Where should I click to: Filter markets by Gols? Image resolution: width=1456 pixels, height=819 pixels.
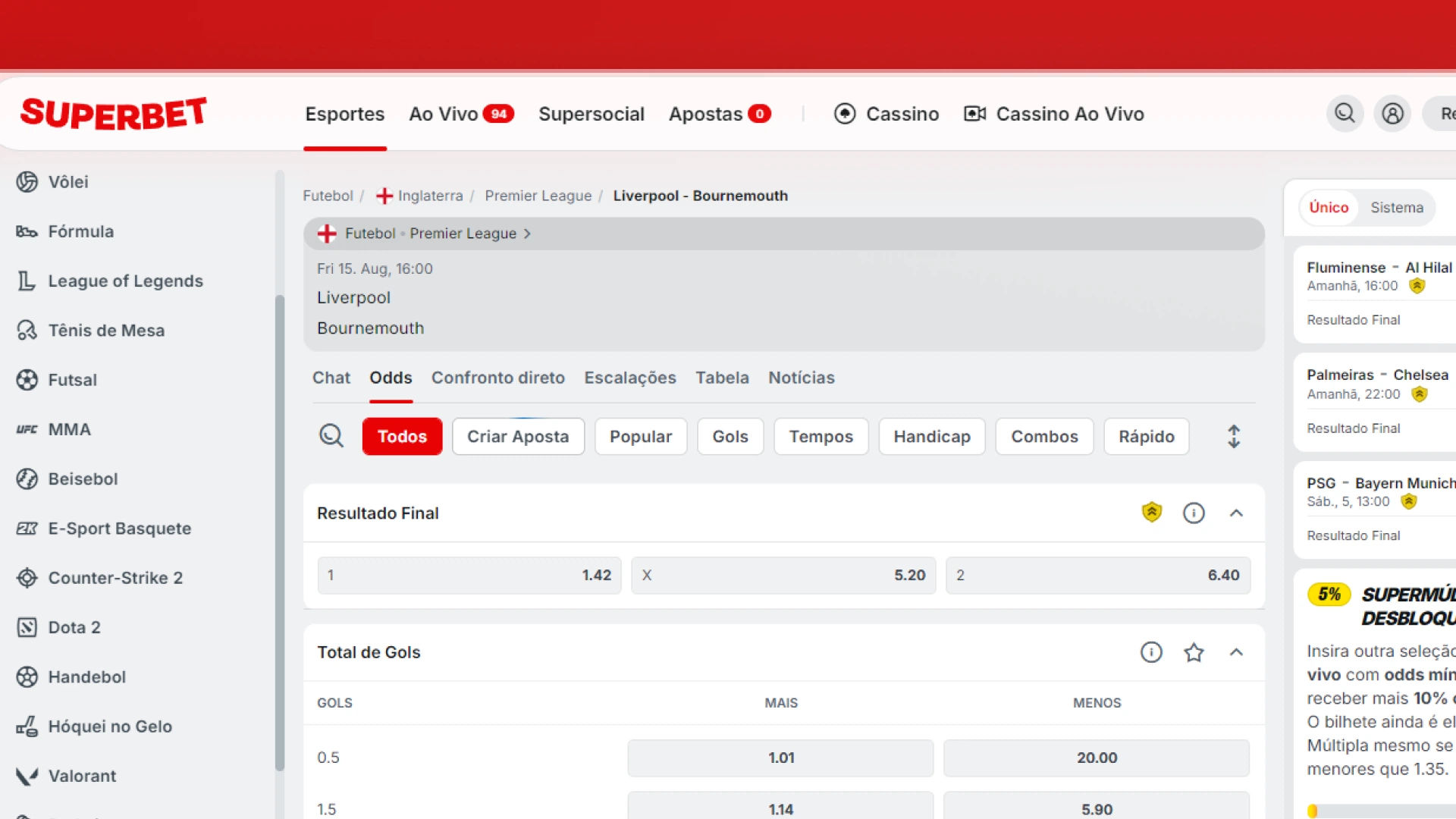[x=730, y=436]
